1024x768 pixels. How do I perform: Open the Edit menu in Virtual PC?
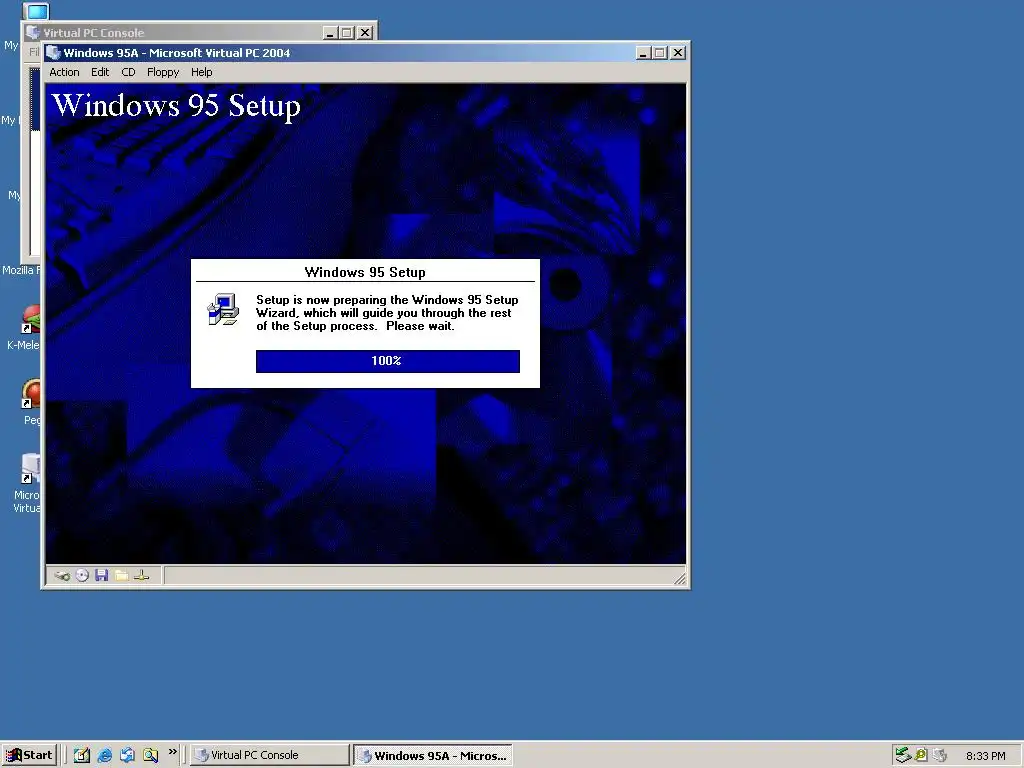tap(100, 72)
